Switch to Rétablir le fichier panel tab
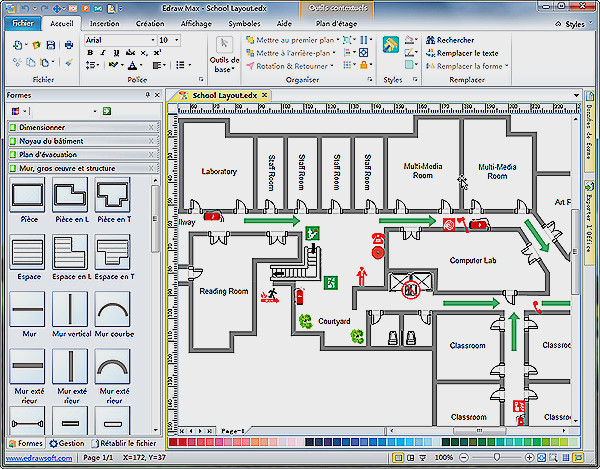Image resolution: width=600 pixels, height=469 pixels. [x=124, y=443]
